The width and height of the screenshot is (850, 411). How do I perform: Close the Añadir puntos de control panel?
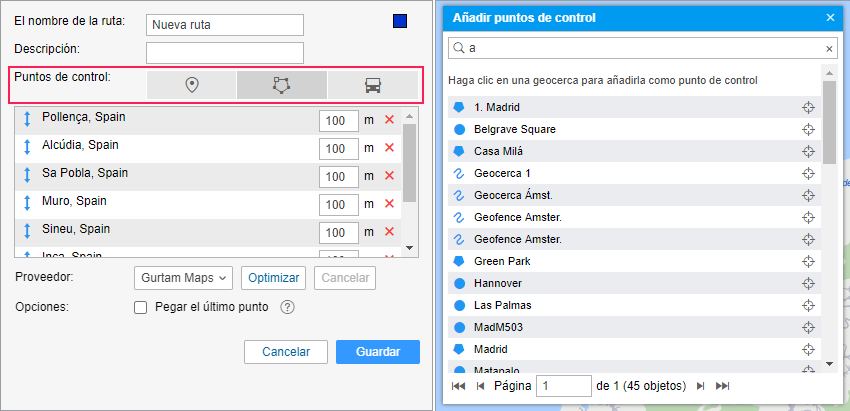830,17
